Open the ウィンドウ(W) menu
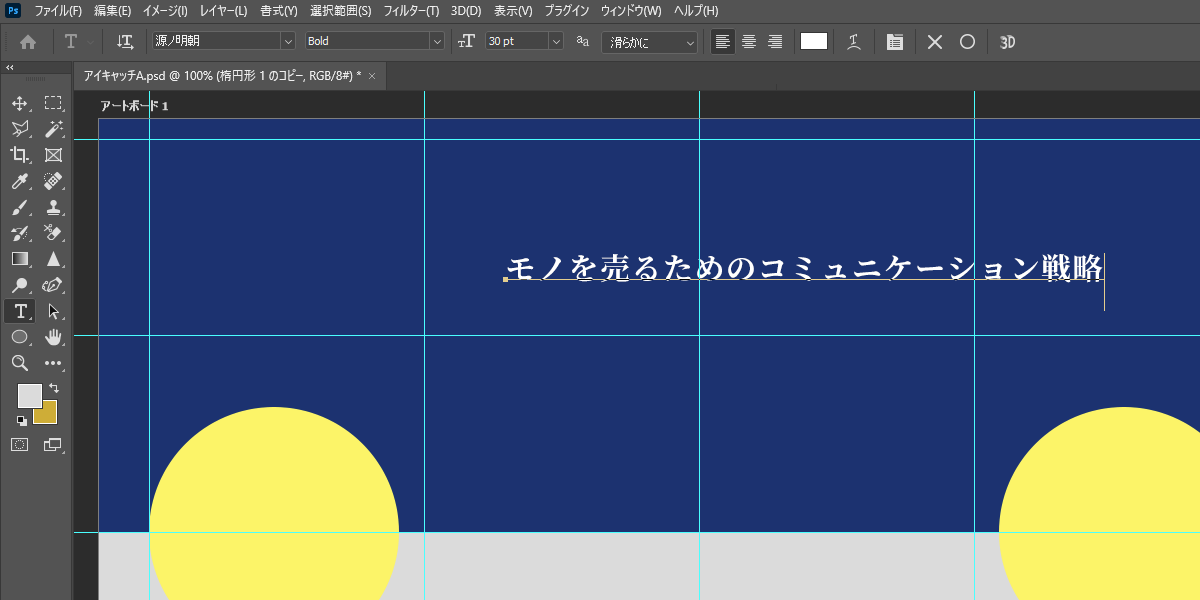Viewport: 1200px width, 600px height. coord(631,11)
